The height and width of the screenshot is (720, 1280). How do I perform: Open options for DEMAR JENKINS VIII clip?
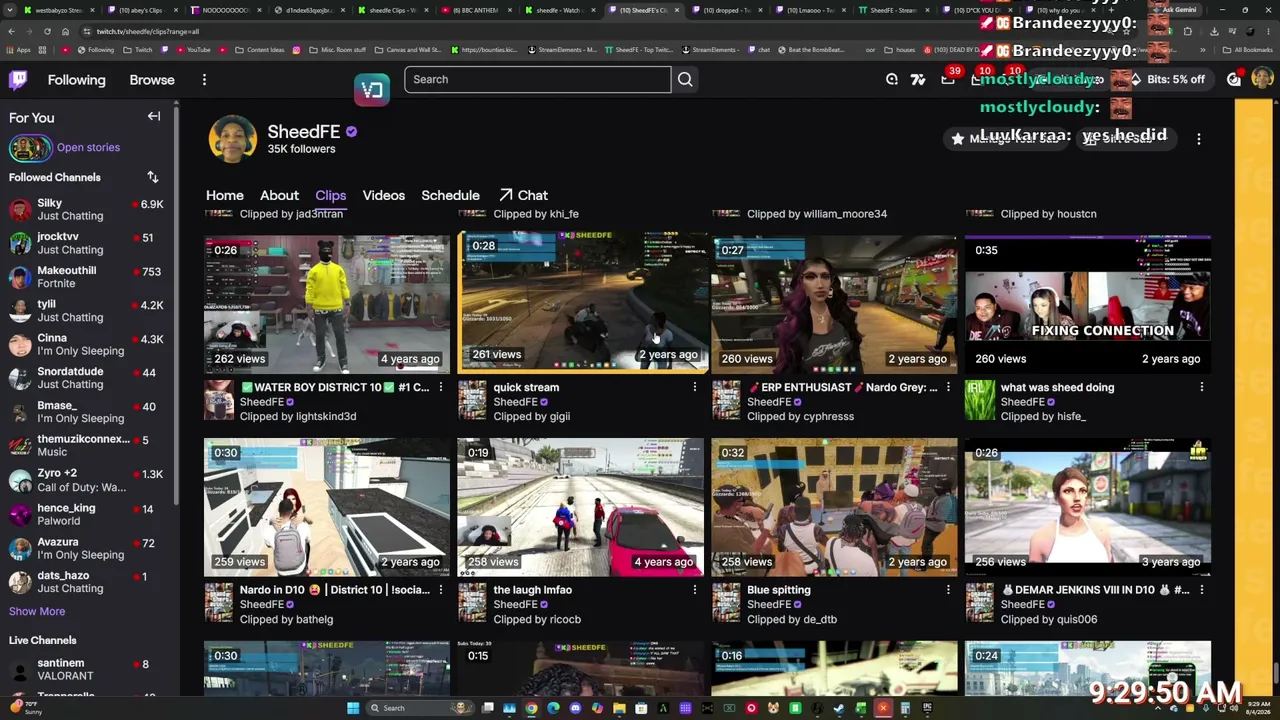tap(1202, 590)
